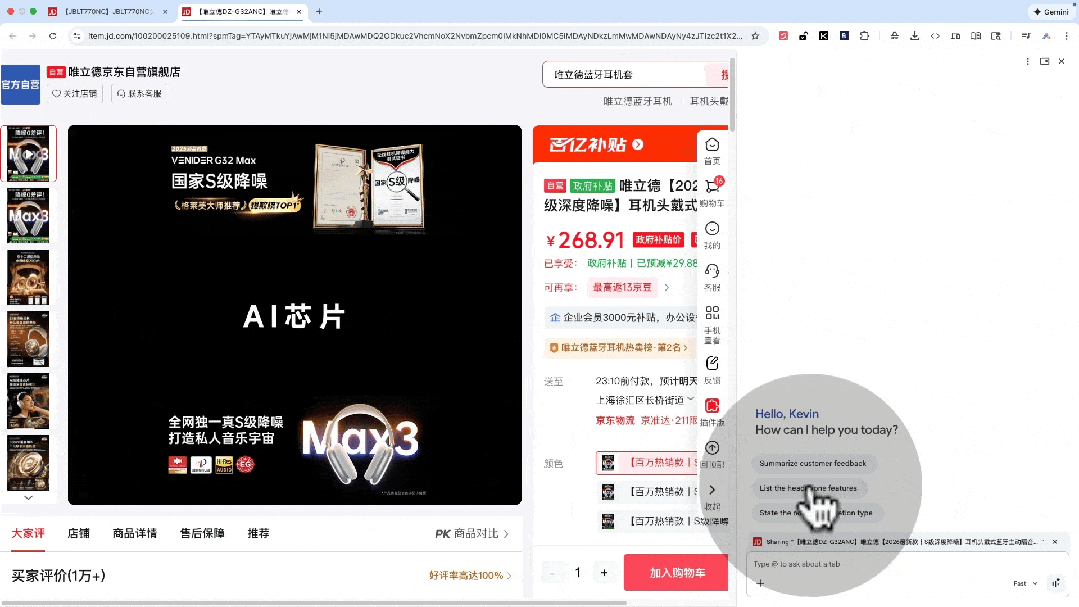Expand the 最高返13京豆 rewards chevron
This screenshot has height=607, width=1079.
point(668,286)
